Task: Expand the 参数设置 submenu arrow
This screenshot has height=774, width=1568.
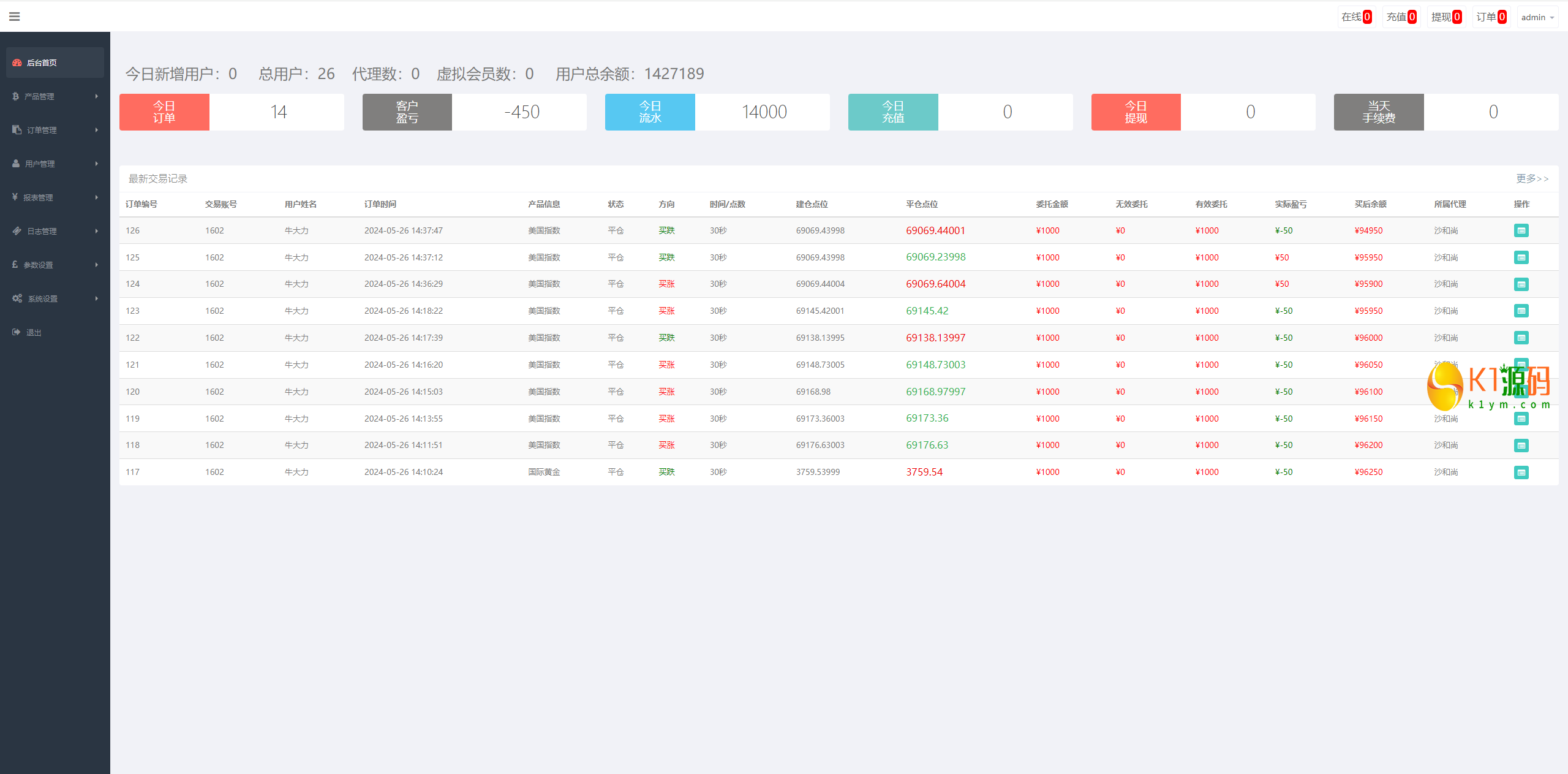Action: (97, 265)
